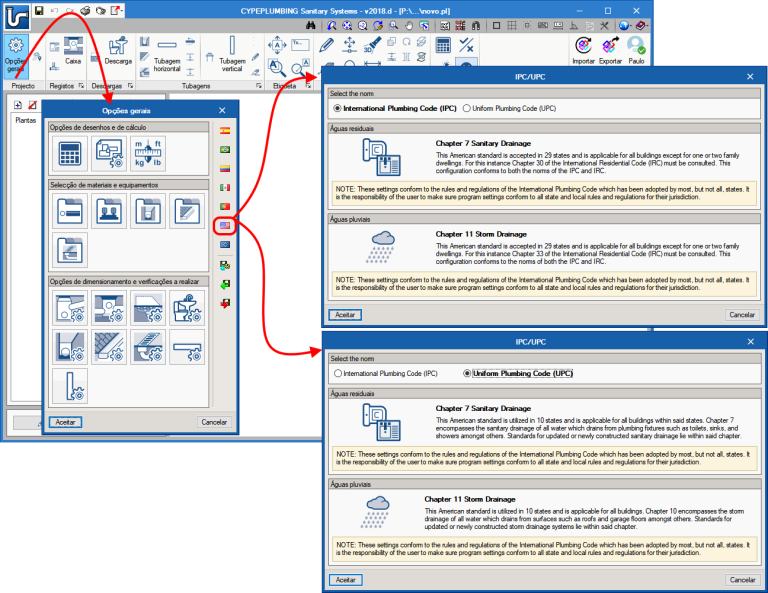Open drawing configuration options icon
This screenshot has width=768, height=593.
pos(109,154)
